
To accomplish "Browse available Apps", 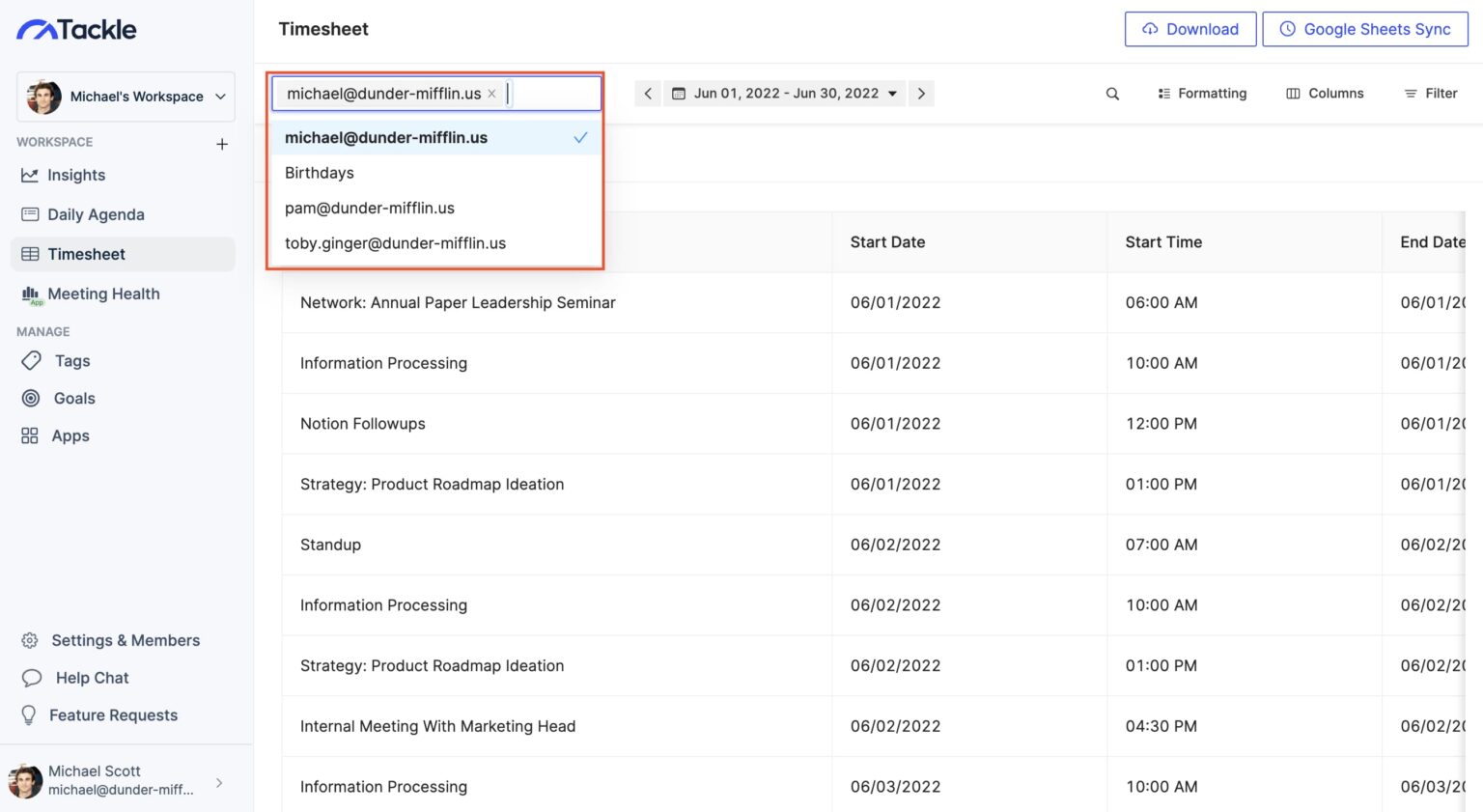I will click(69, 435).
